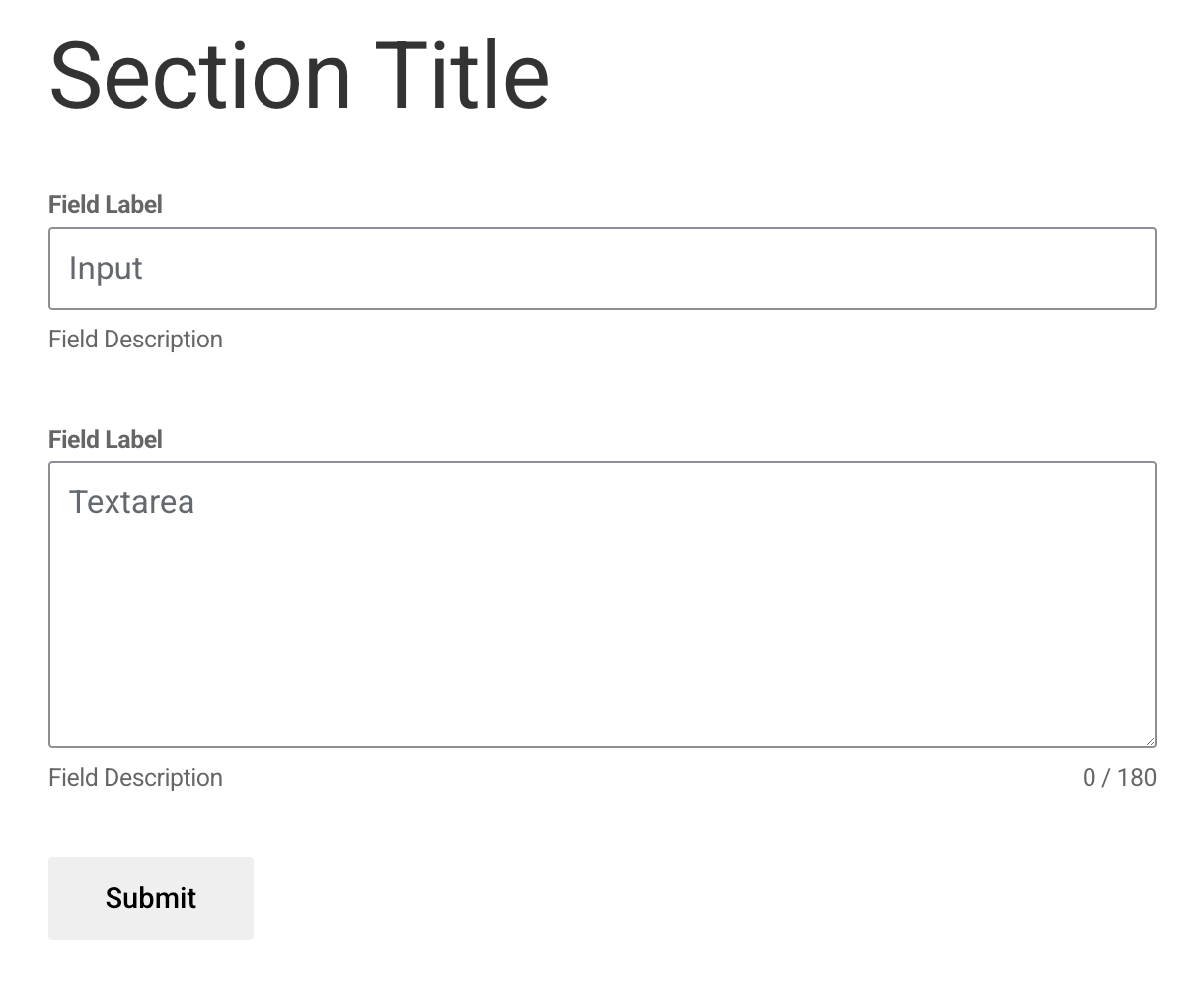Click the Textarea placeholder text

132,501
